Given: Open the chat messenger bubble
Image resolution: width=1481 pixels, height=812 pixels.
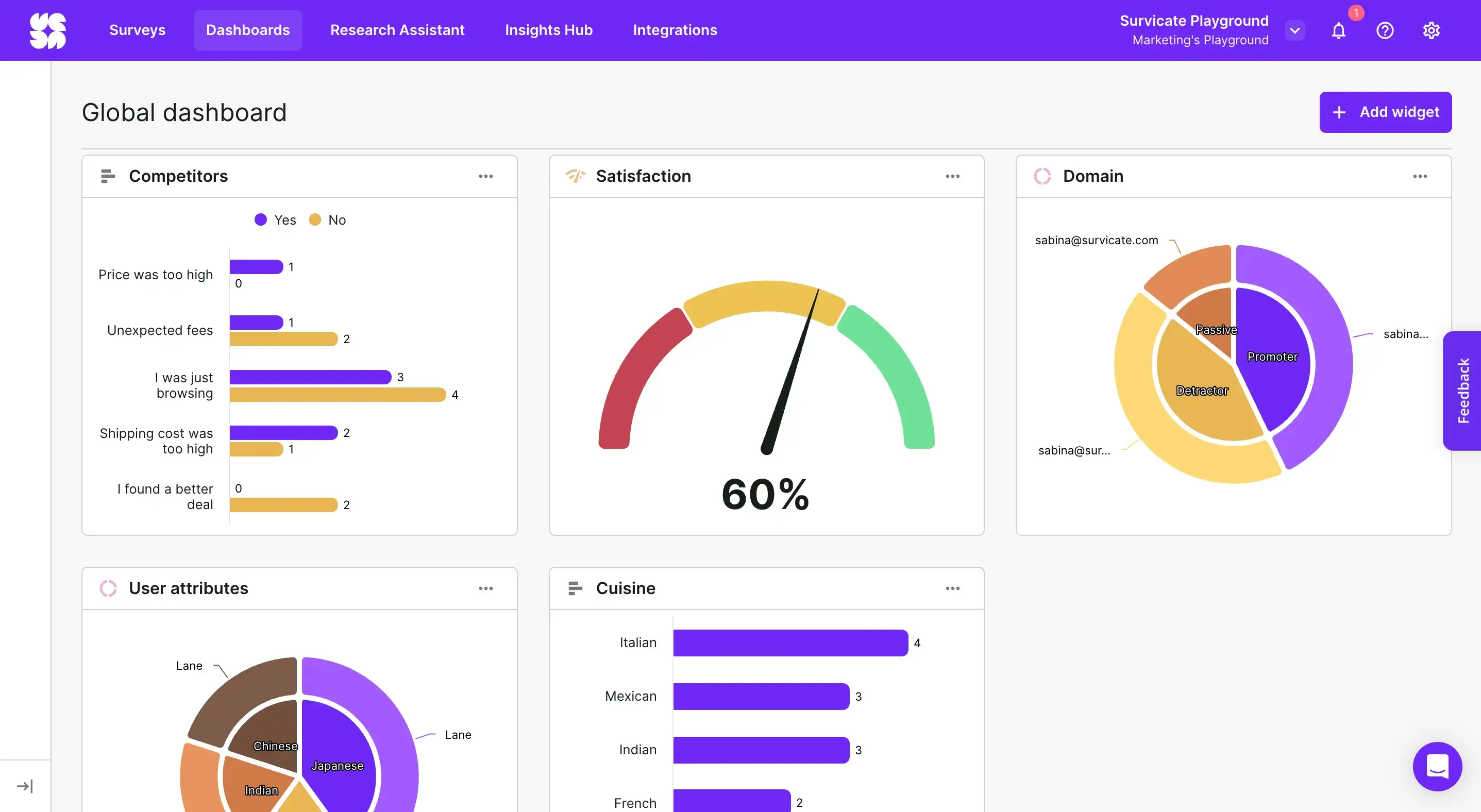Looking at the screenshot, I should [x=1437, y=766].
